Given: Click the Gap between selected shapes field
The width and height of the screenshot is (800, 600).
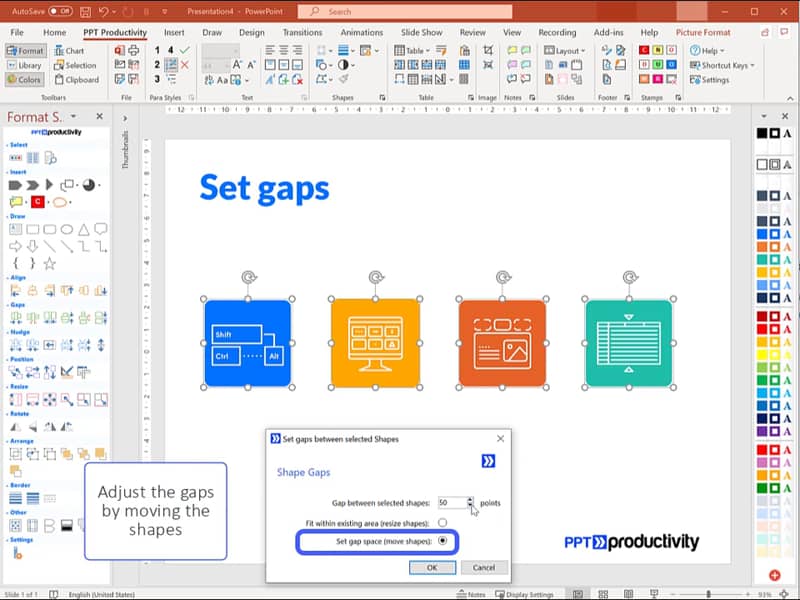Looking at the screenshot, I should point(452,503).
